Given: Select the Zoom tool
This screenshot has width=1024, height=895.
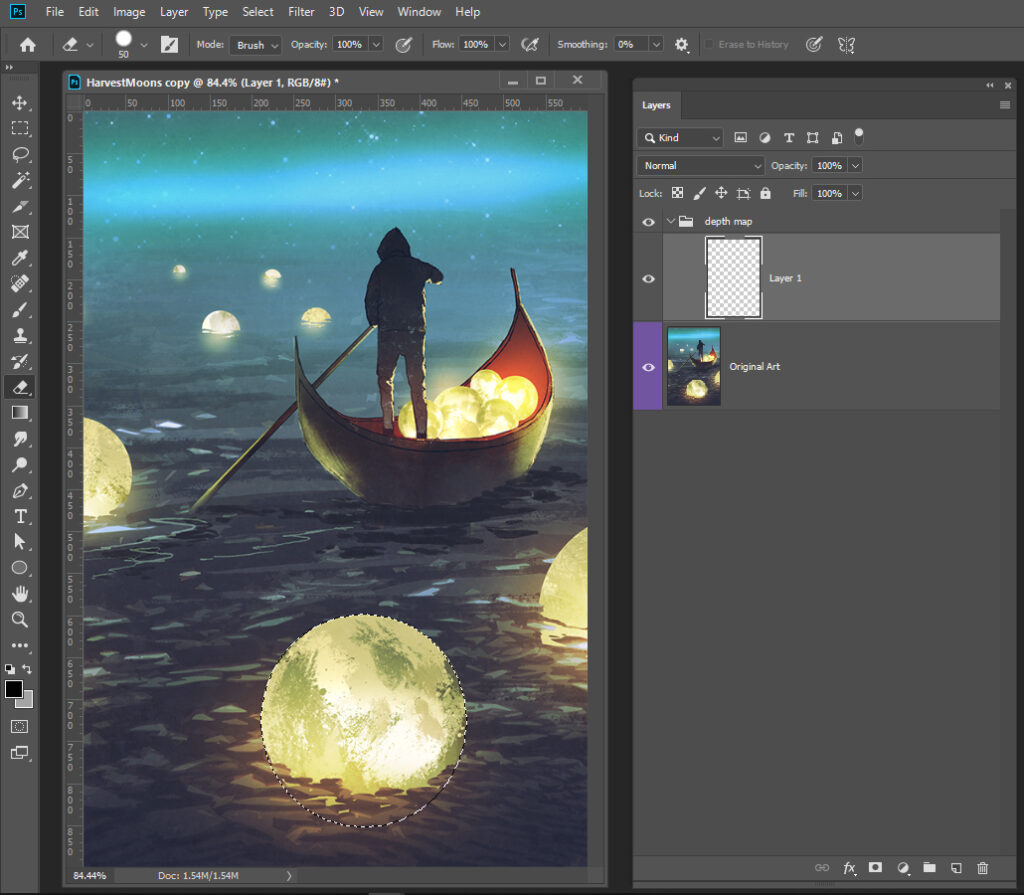Looking at the screenshot, I should coord(19,620).
